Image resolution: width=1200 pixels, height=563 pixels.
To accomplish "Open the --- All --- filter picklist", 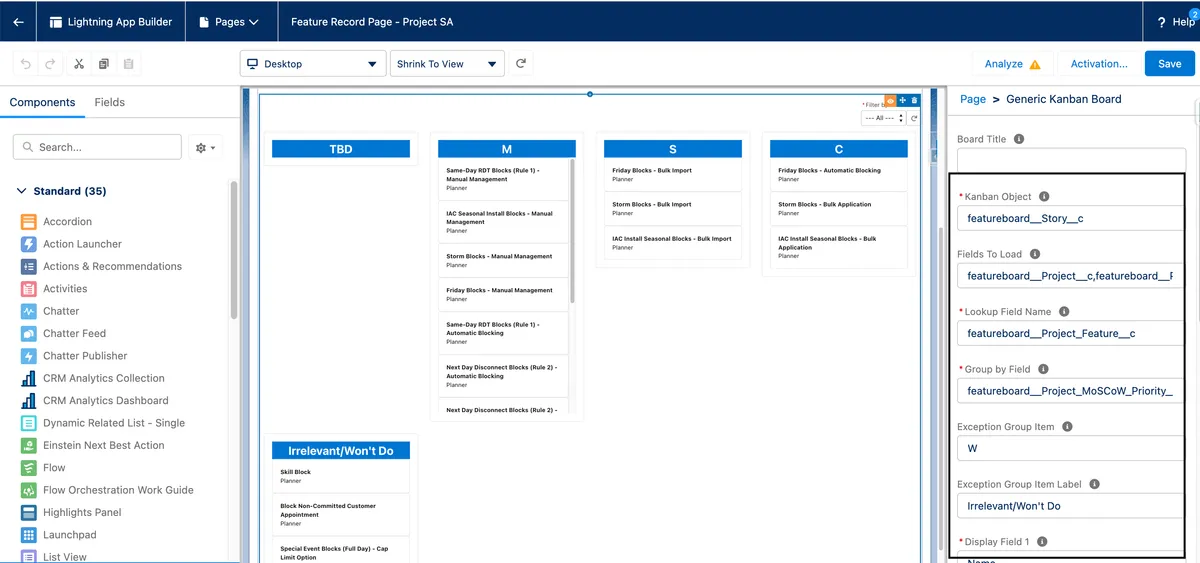I will pos(884,118).
